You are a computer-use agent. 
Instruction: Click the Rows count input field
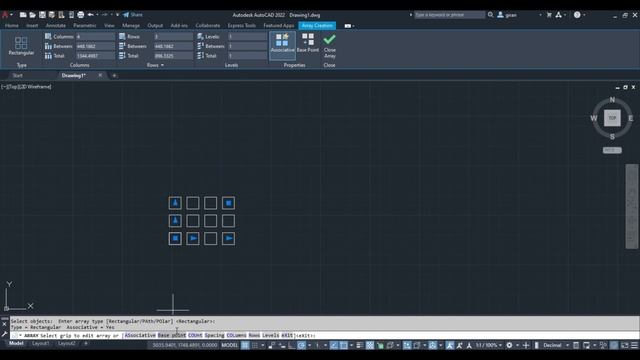(173, 36)
